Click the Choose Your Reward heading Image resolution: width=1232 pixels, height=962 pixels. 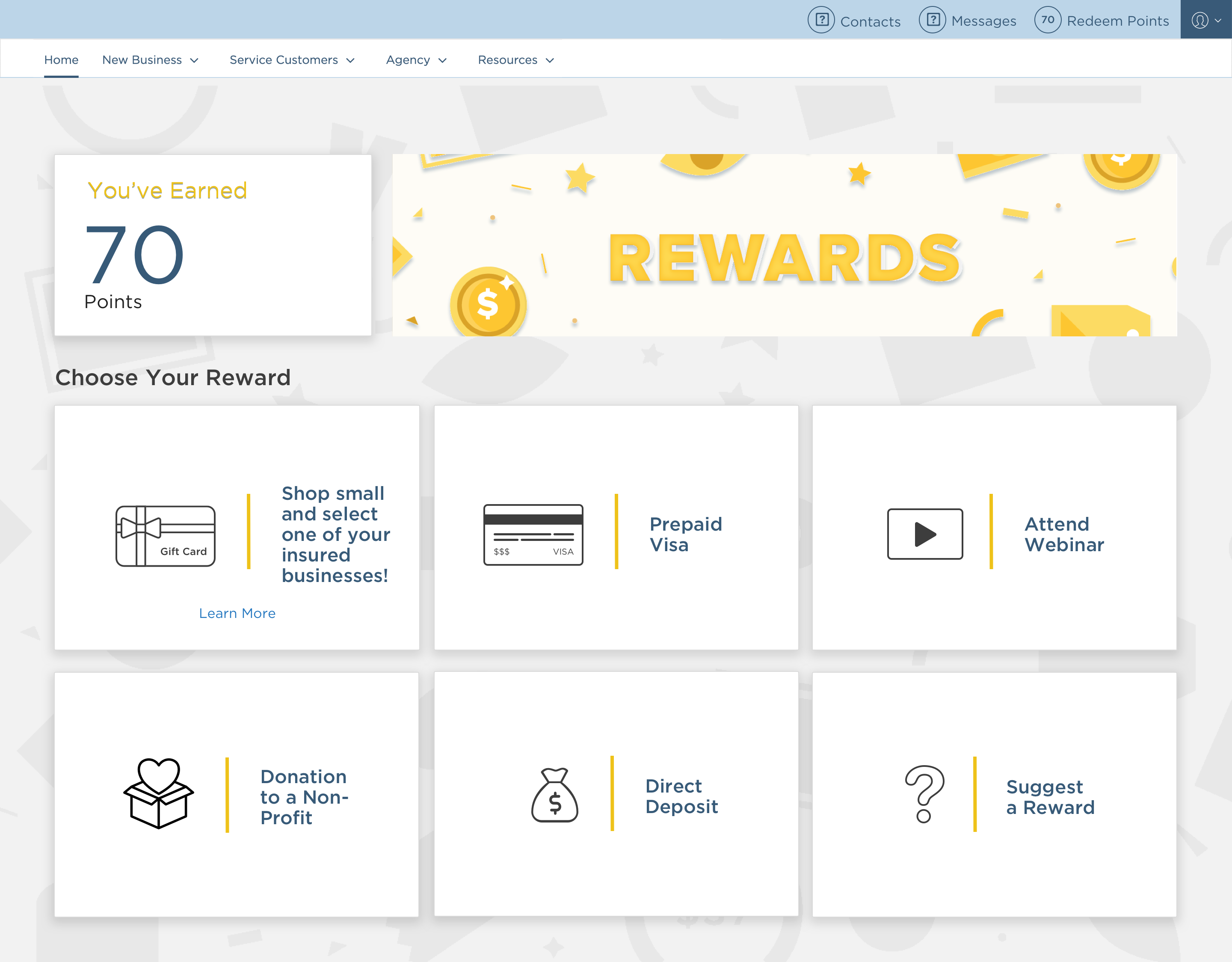click(173, 377)
